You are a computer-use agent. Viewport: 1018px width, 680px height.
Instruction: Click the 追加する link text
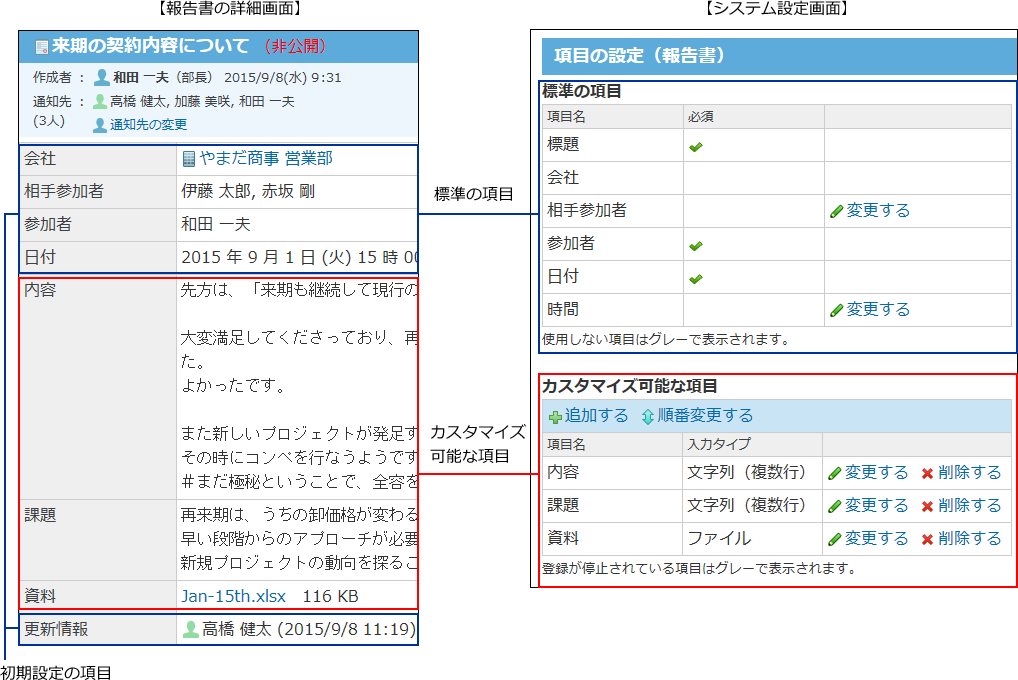tap(597, 416)
